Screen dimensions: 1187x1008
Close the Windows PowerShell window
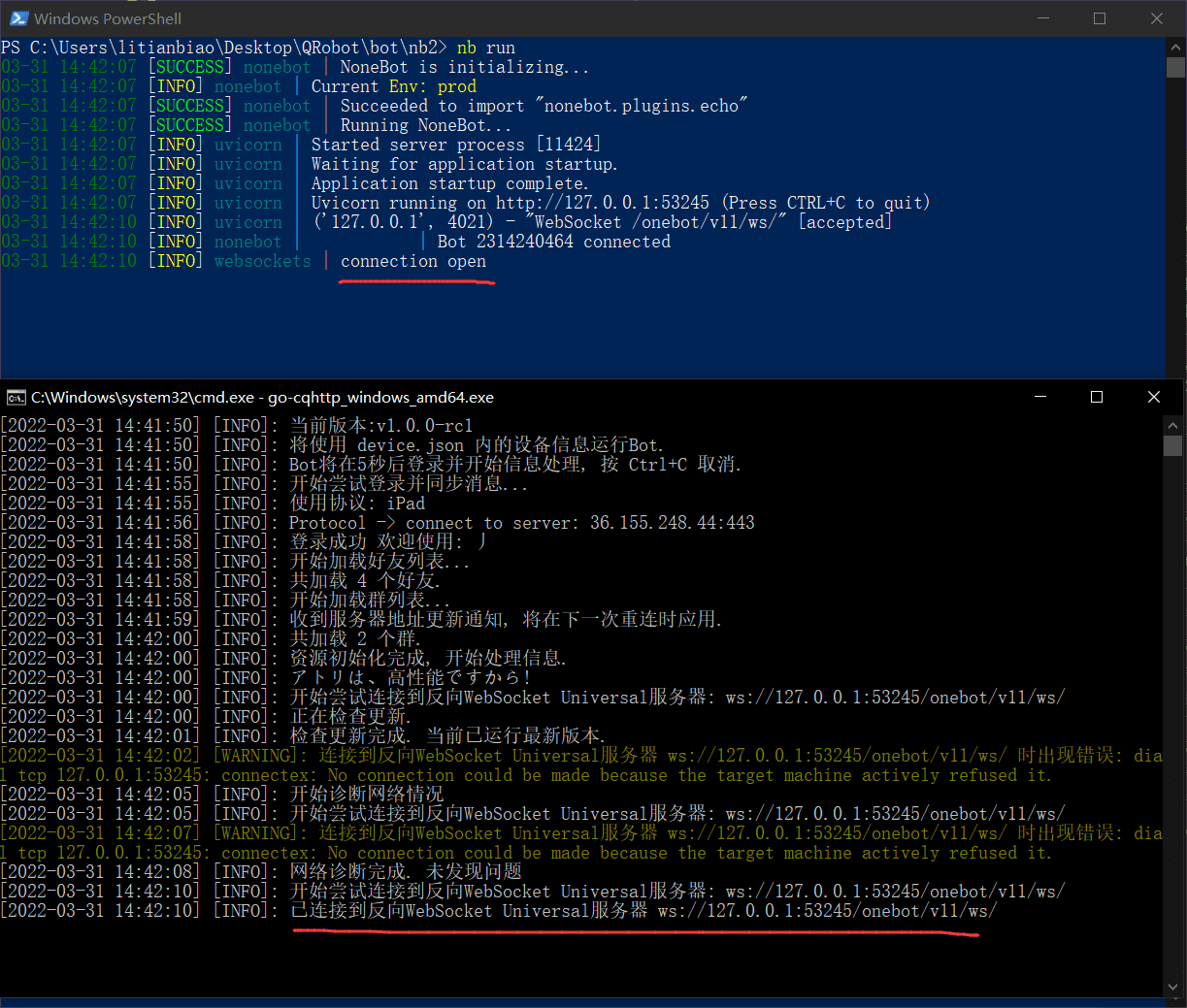[1156, 18]
